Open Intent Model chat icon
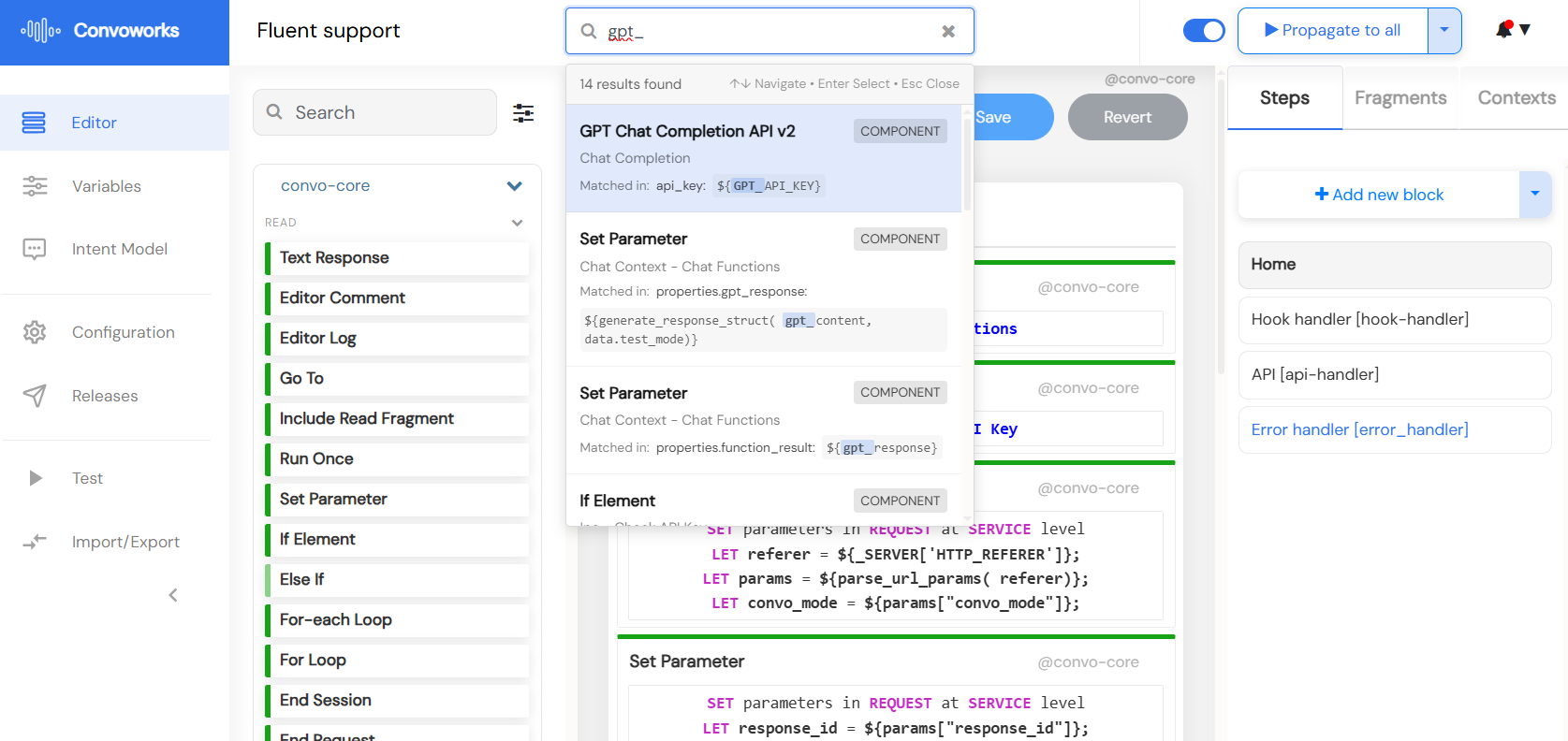The image size is (1568, 741). 35,249
